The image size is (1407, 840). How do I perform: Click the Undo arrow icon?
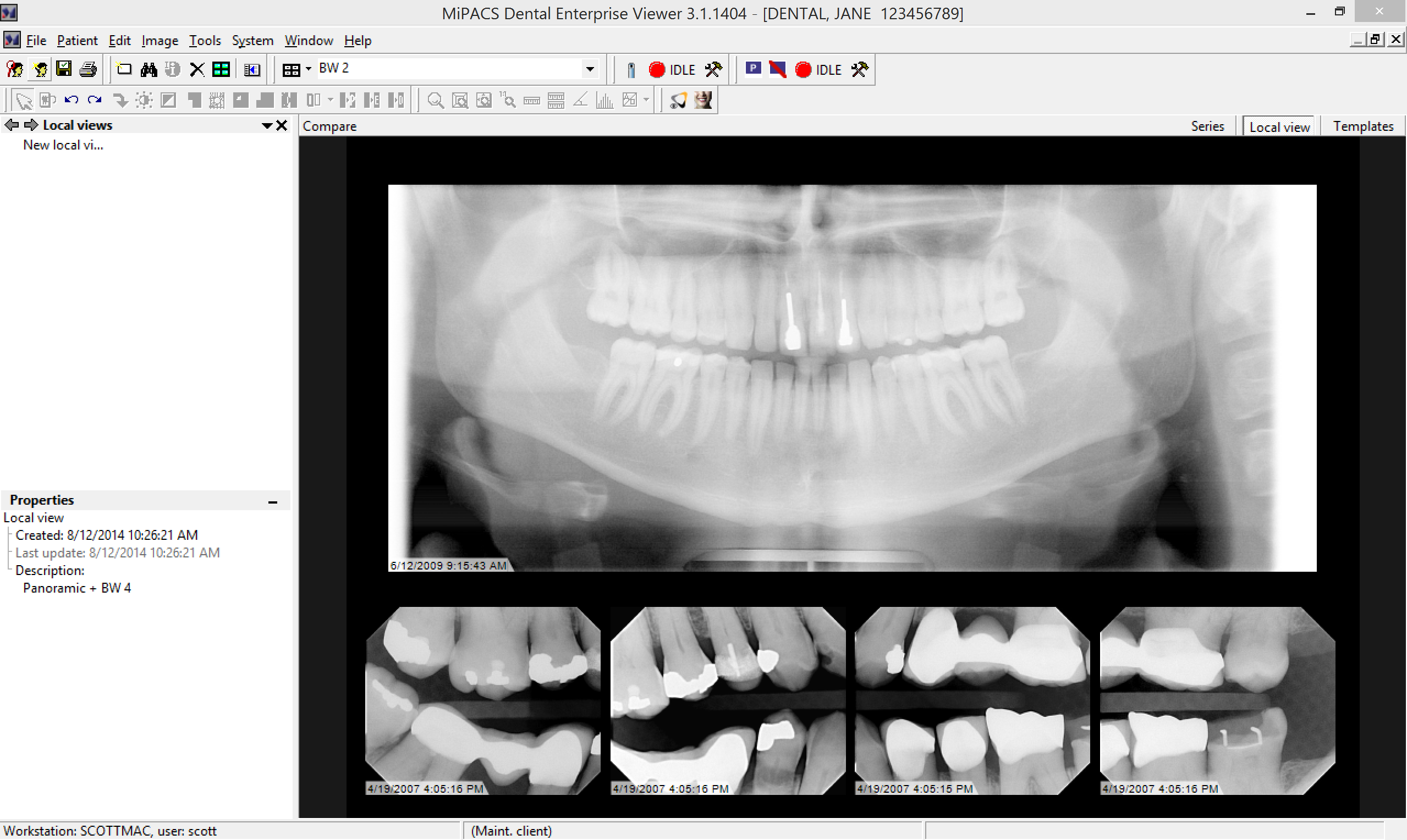pos(71,100)
